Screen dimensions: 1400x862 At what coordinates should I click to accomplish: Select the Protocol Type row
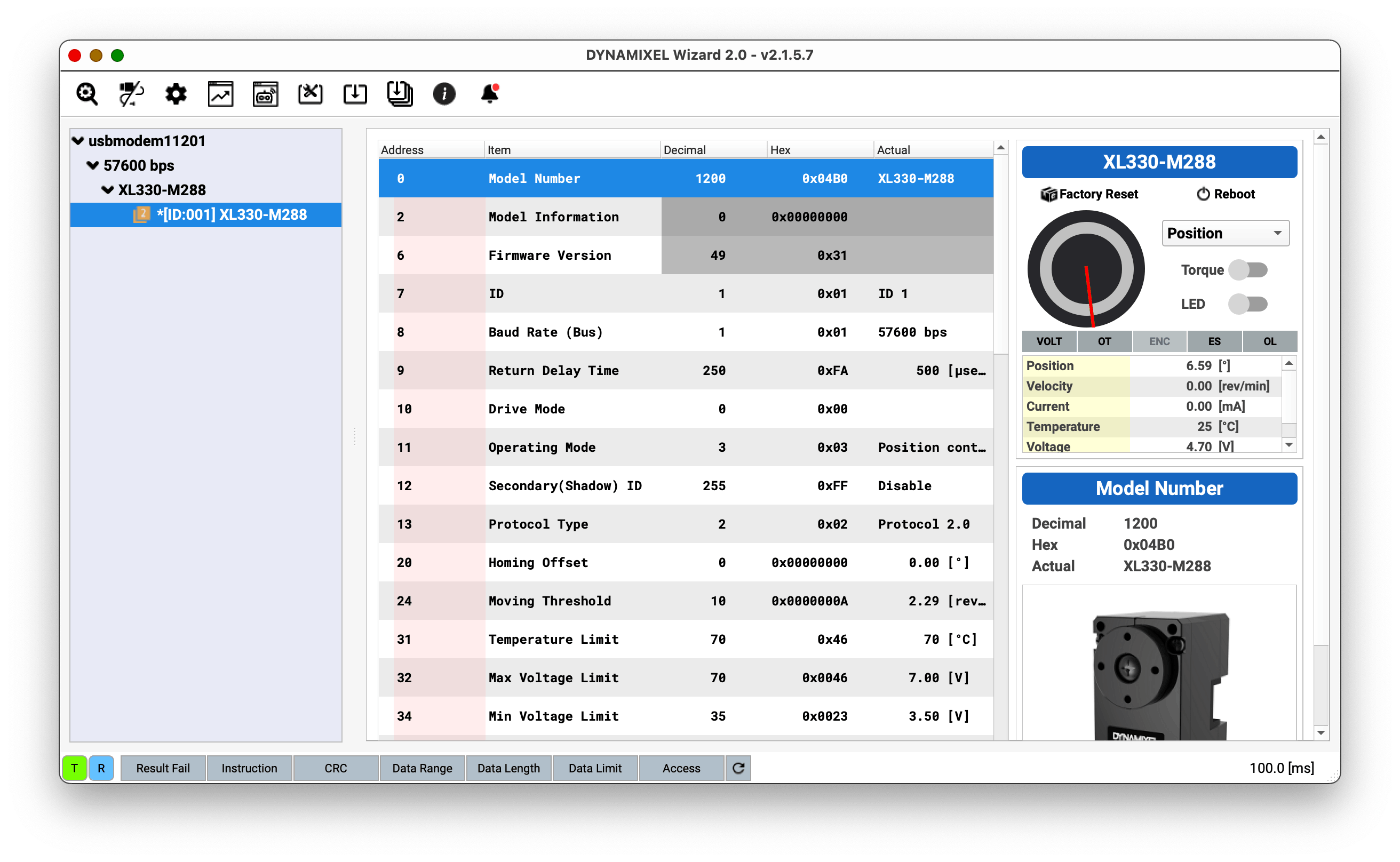[686, 524]
